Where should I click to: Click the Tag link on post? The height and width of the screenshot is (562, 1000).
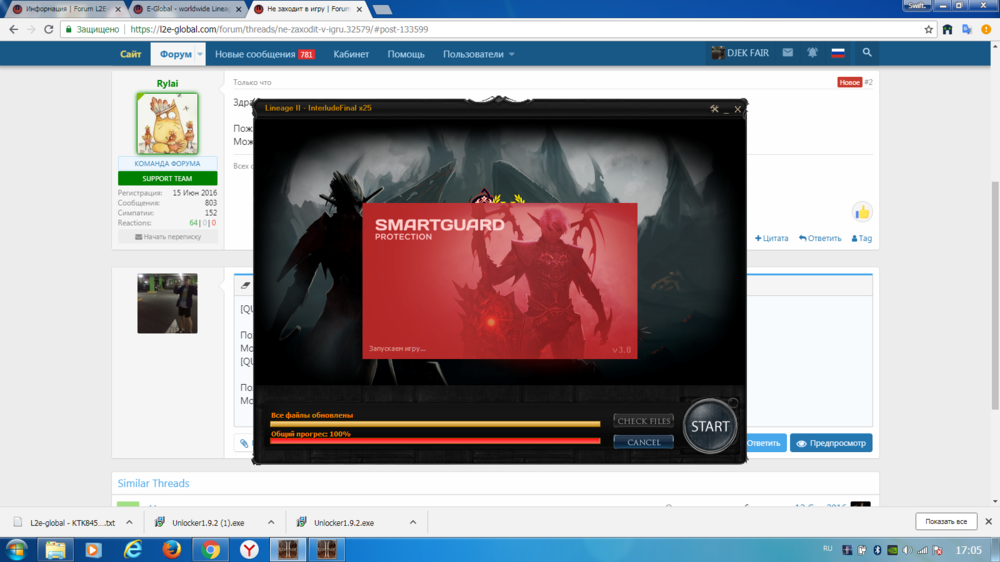click(862, 238)
